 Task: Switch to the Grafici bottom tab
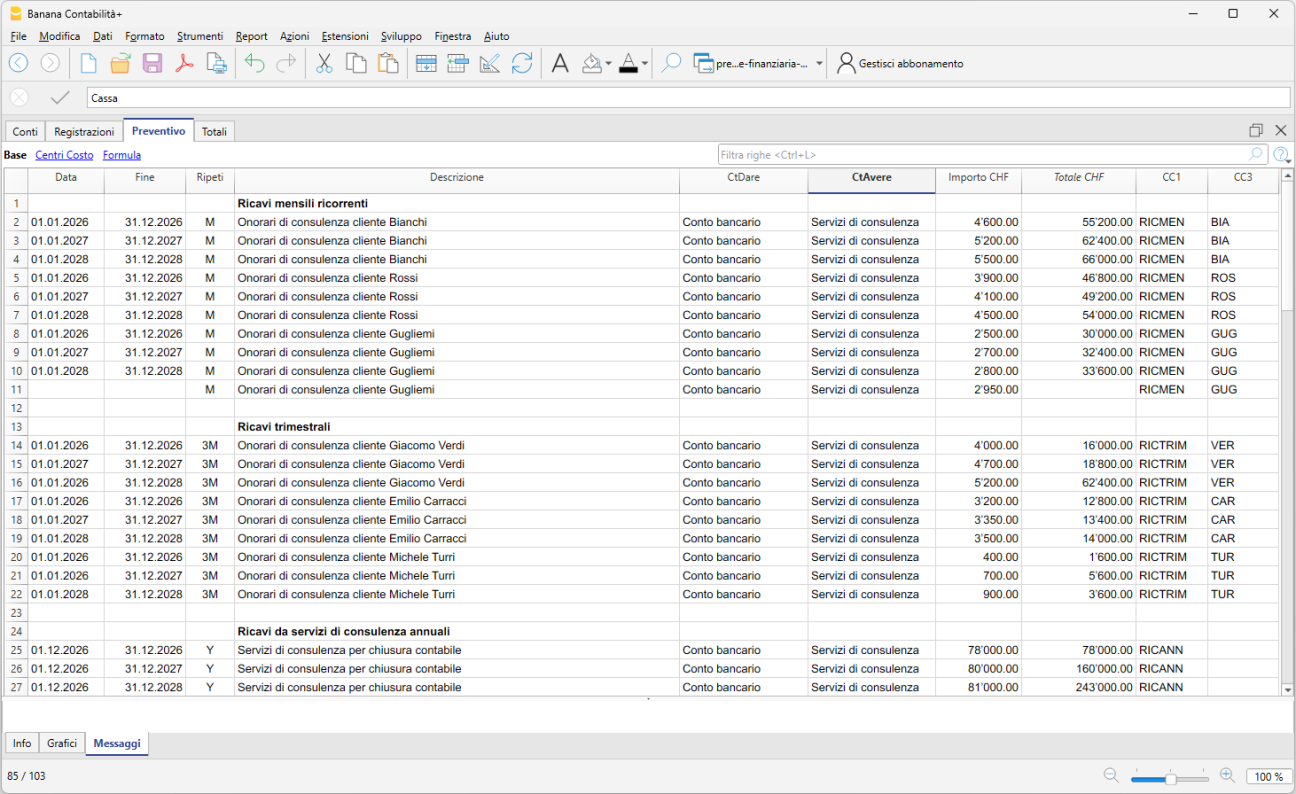tap(62, 743)
